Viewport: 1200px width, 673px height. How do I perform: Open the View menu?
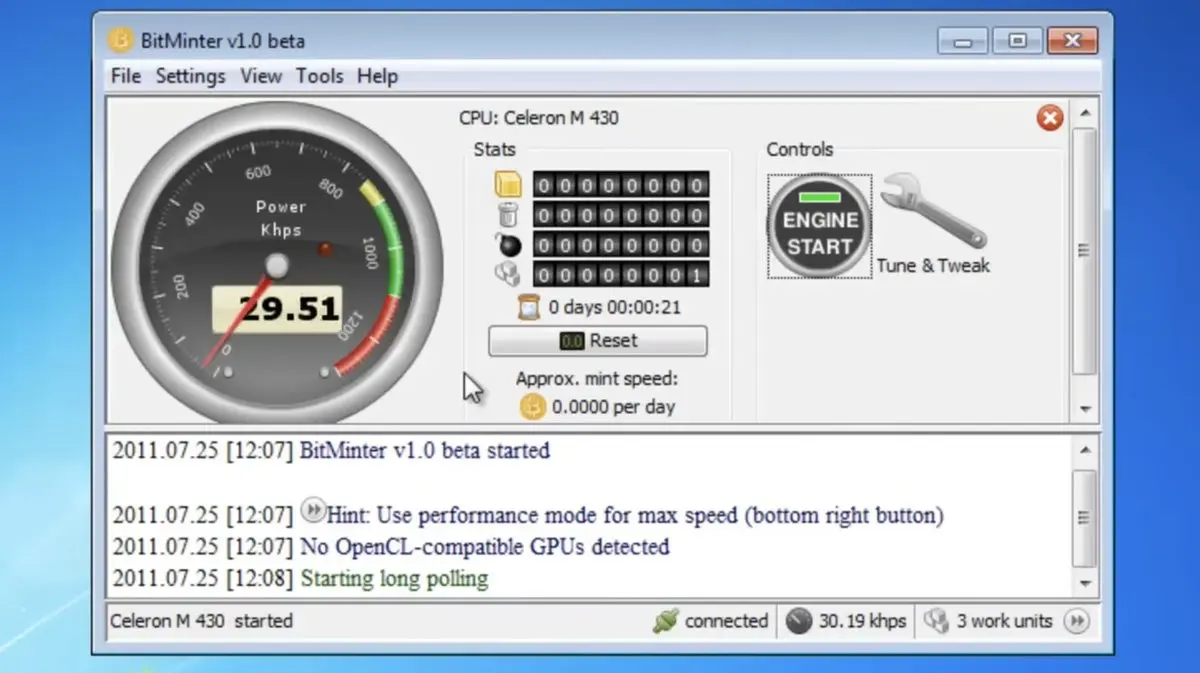(x=261, y=76)
